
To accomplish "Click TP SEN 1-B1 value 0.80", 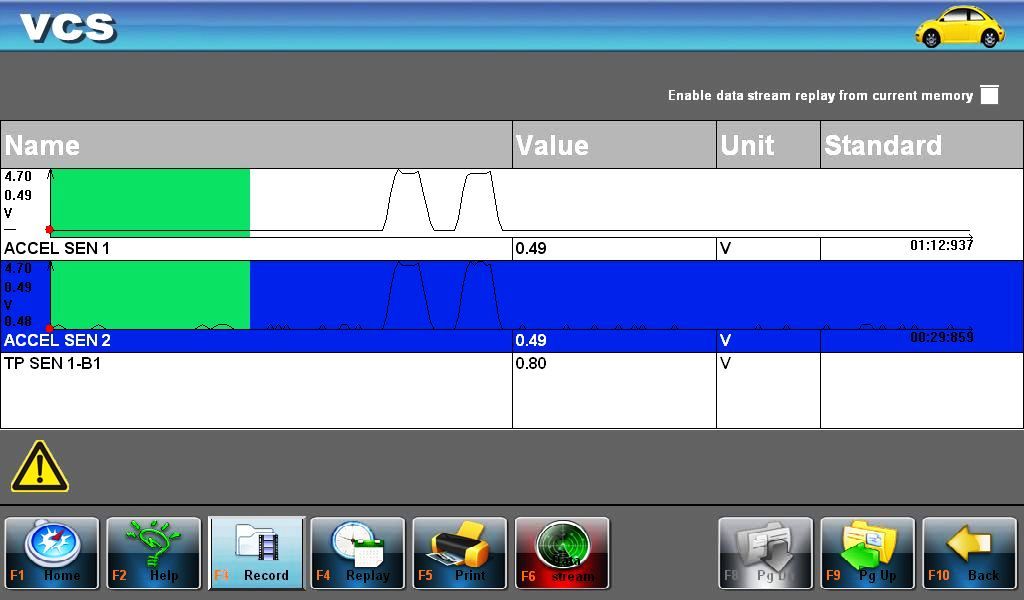I will point(531,364).
